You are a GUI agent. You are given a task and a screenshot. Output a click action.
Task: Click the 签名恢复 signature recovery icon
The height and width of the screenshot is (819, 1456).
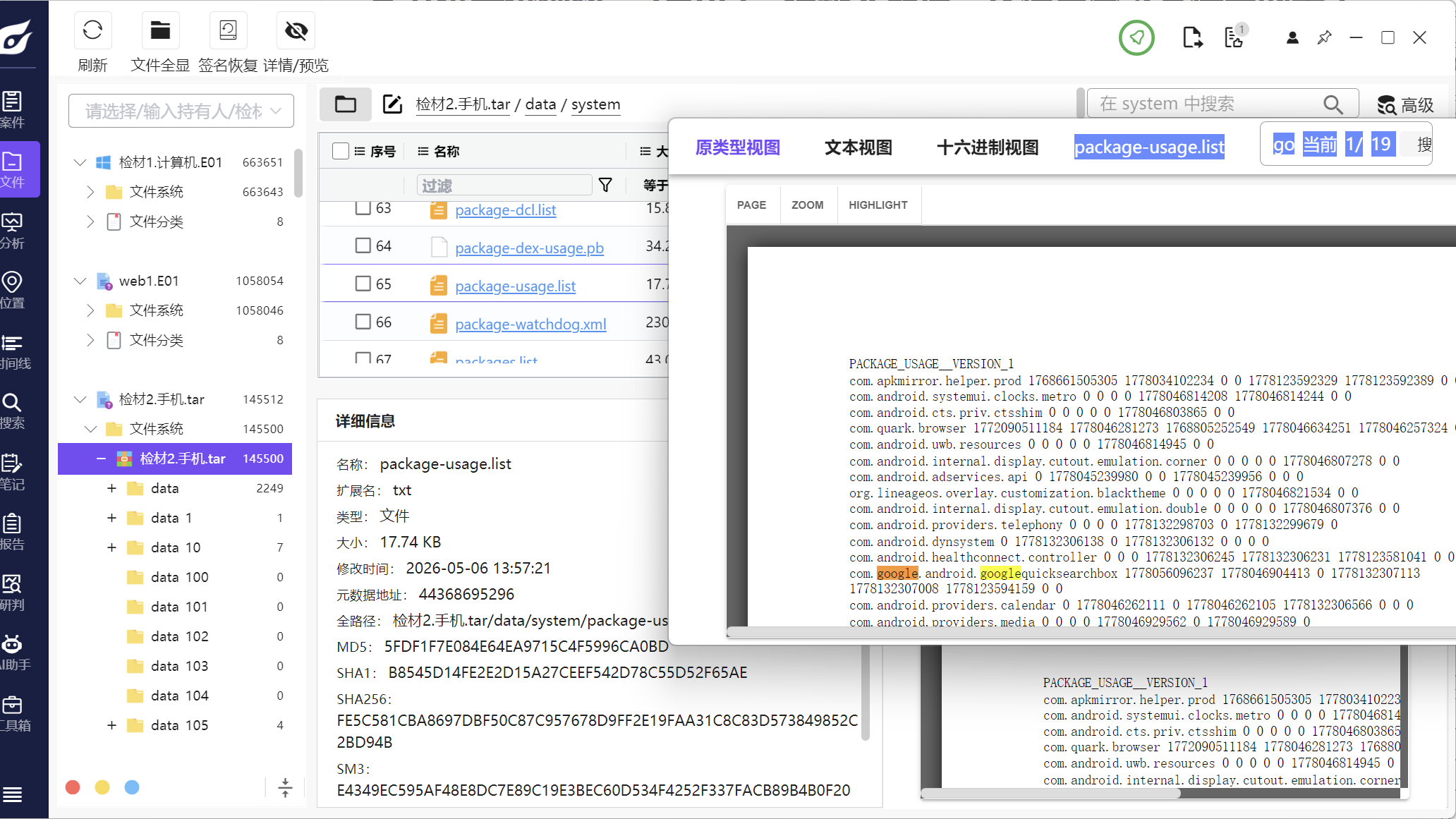228,30
